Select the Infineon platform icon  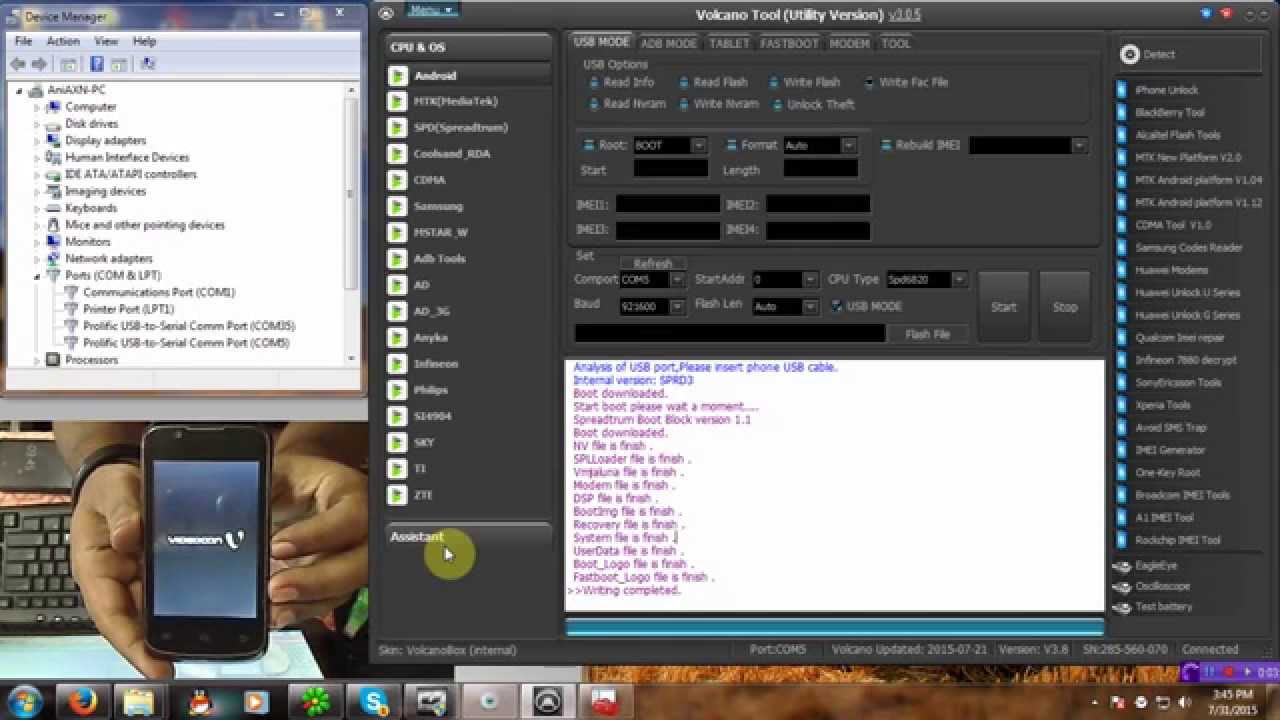(397, 363)
